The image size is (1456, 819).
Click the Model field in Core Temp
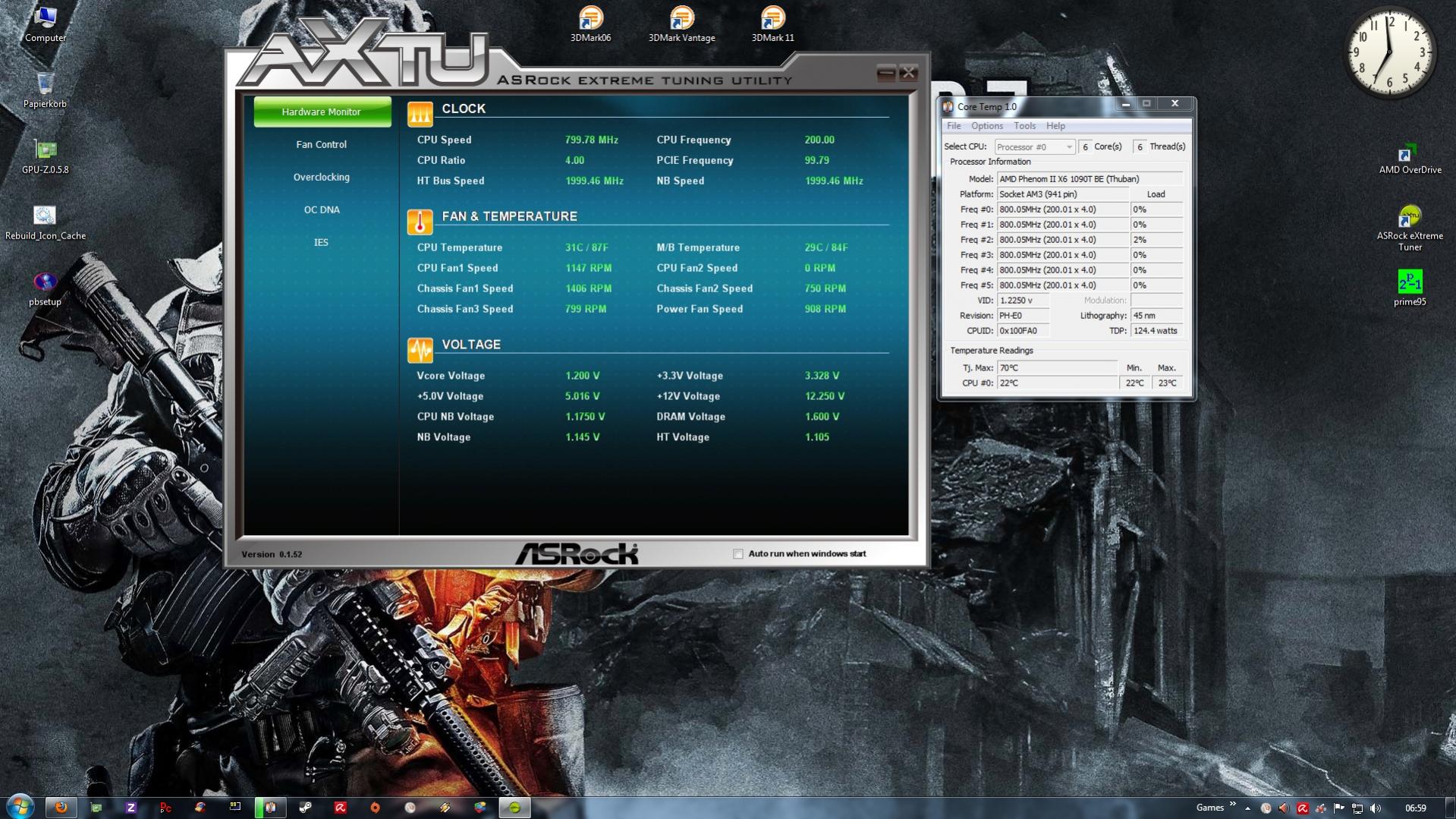[x=1090, y=179]
